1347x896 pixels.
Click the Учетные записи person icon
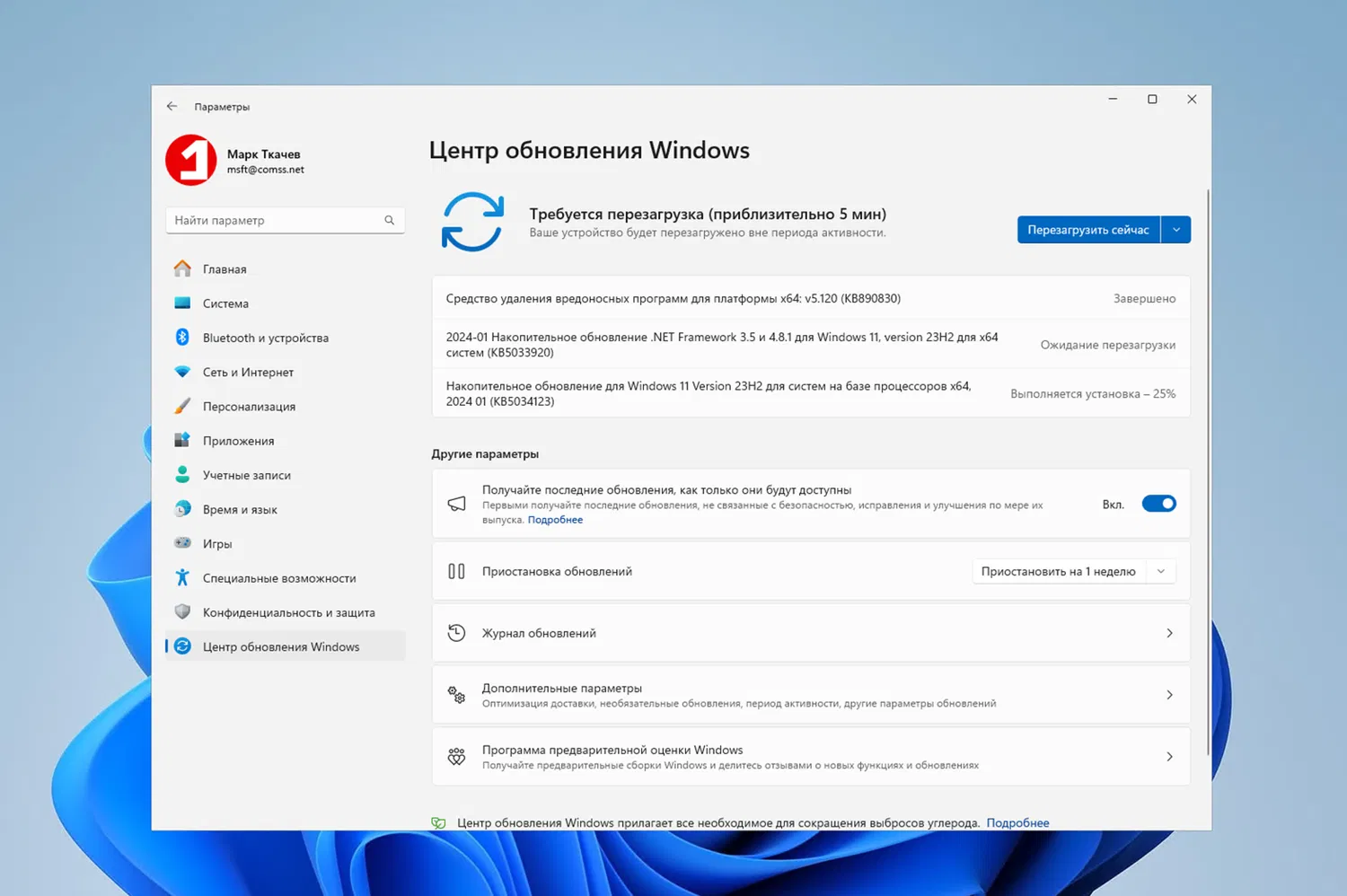coord(182,475)
